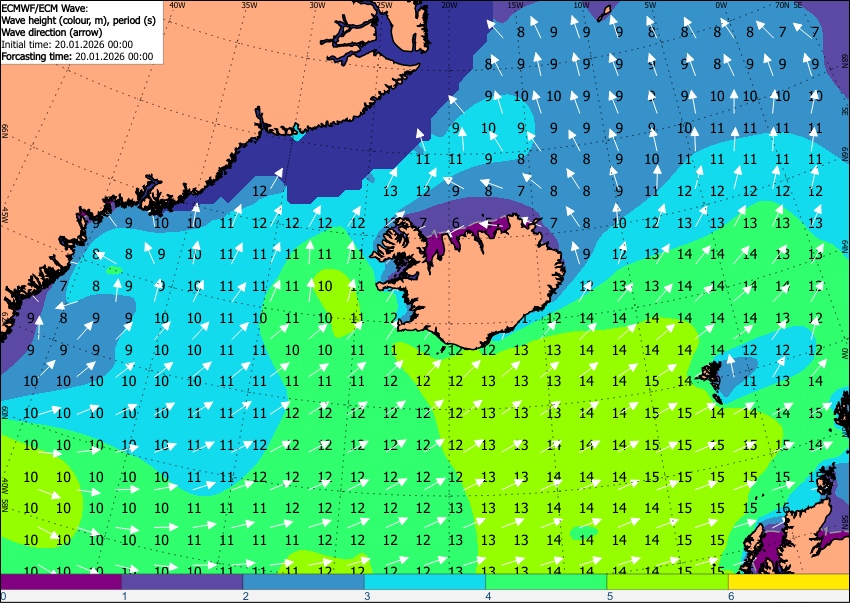Image resolution: width=850 pixels, height=603 pixels.
Task: Click the lime 5–6 m legend swatch
Action: pos(668,582)
